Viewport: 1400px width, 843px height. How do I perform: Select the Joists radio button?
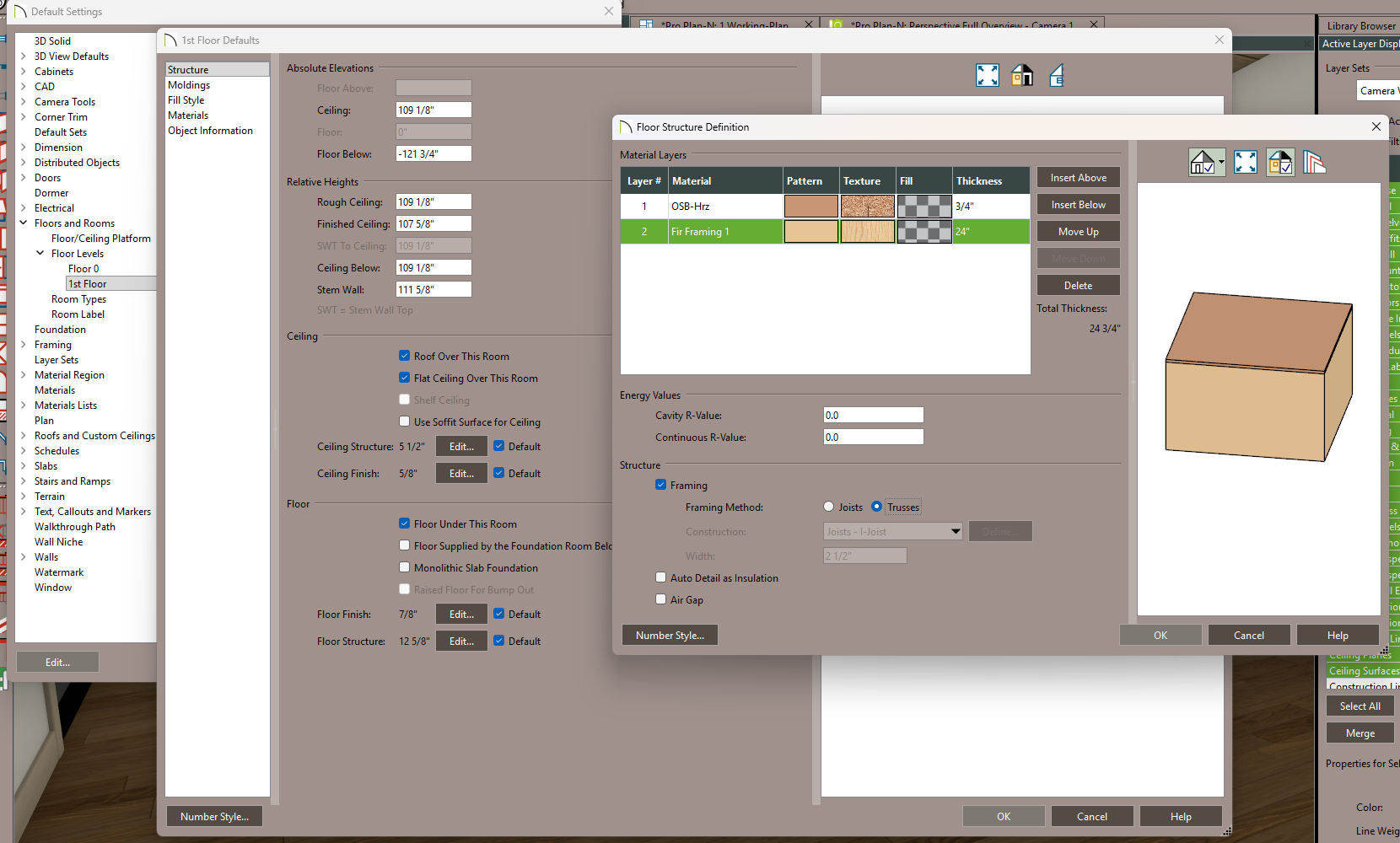click(x=829, y=507)
